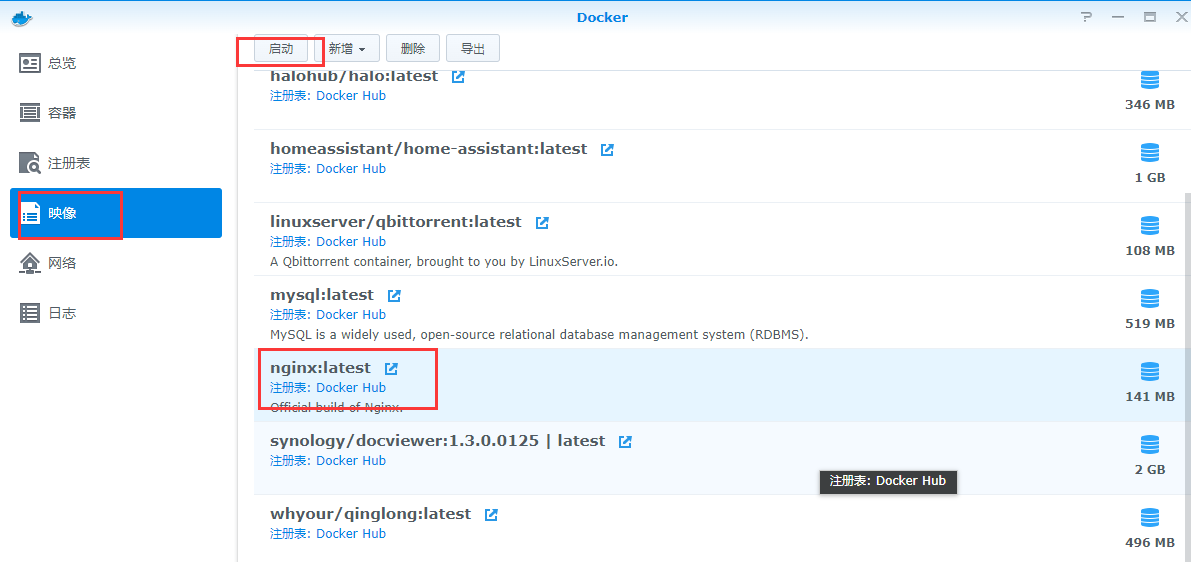Click Docker Hub link under linuxserver/qbittorrent:latest
Screen dimensions: 1191x562
tap(351, 242)
